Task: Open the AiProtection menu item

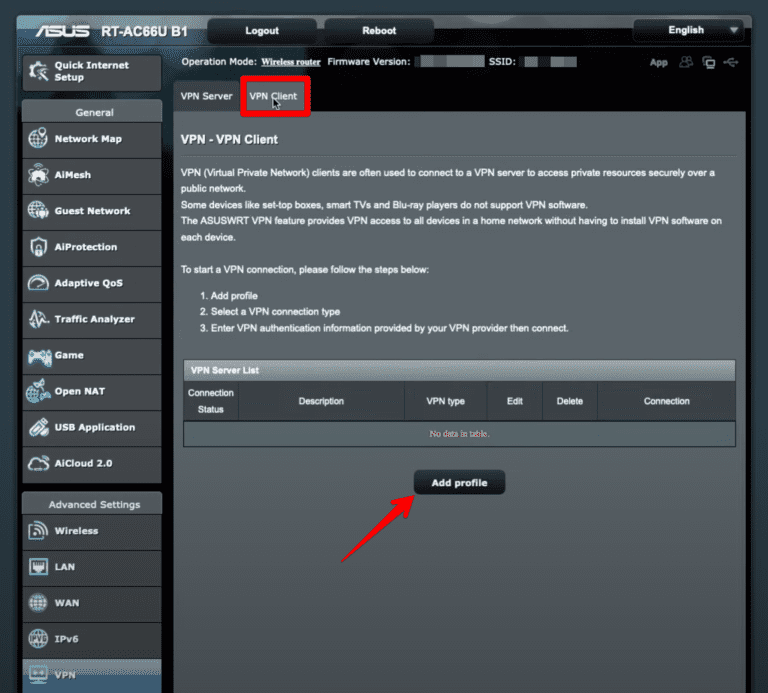Action: 92,247
